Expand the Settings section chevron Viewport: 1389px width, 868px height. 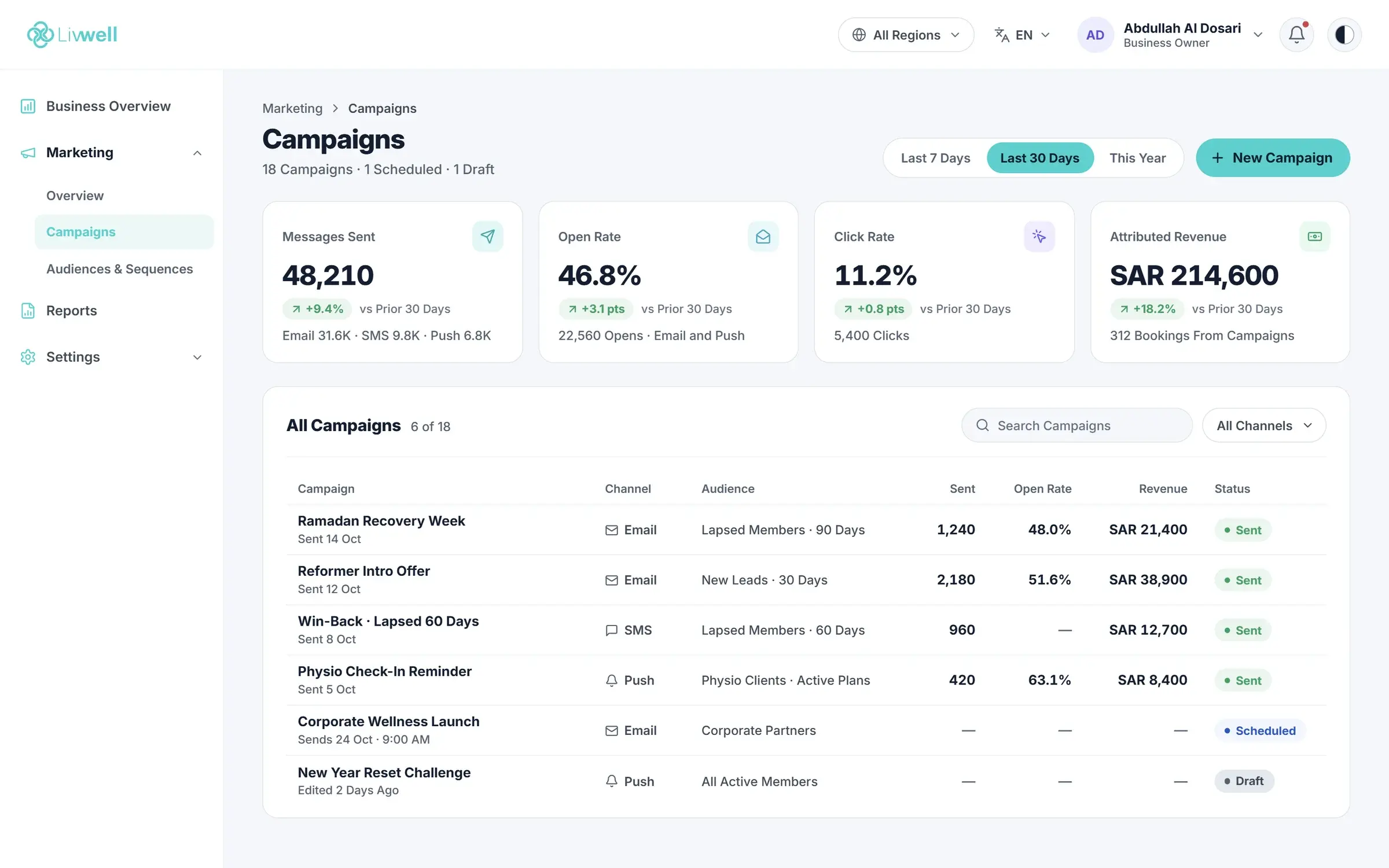tap(197, 357)
